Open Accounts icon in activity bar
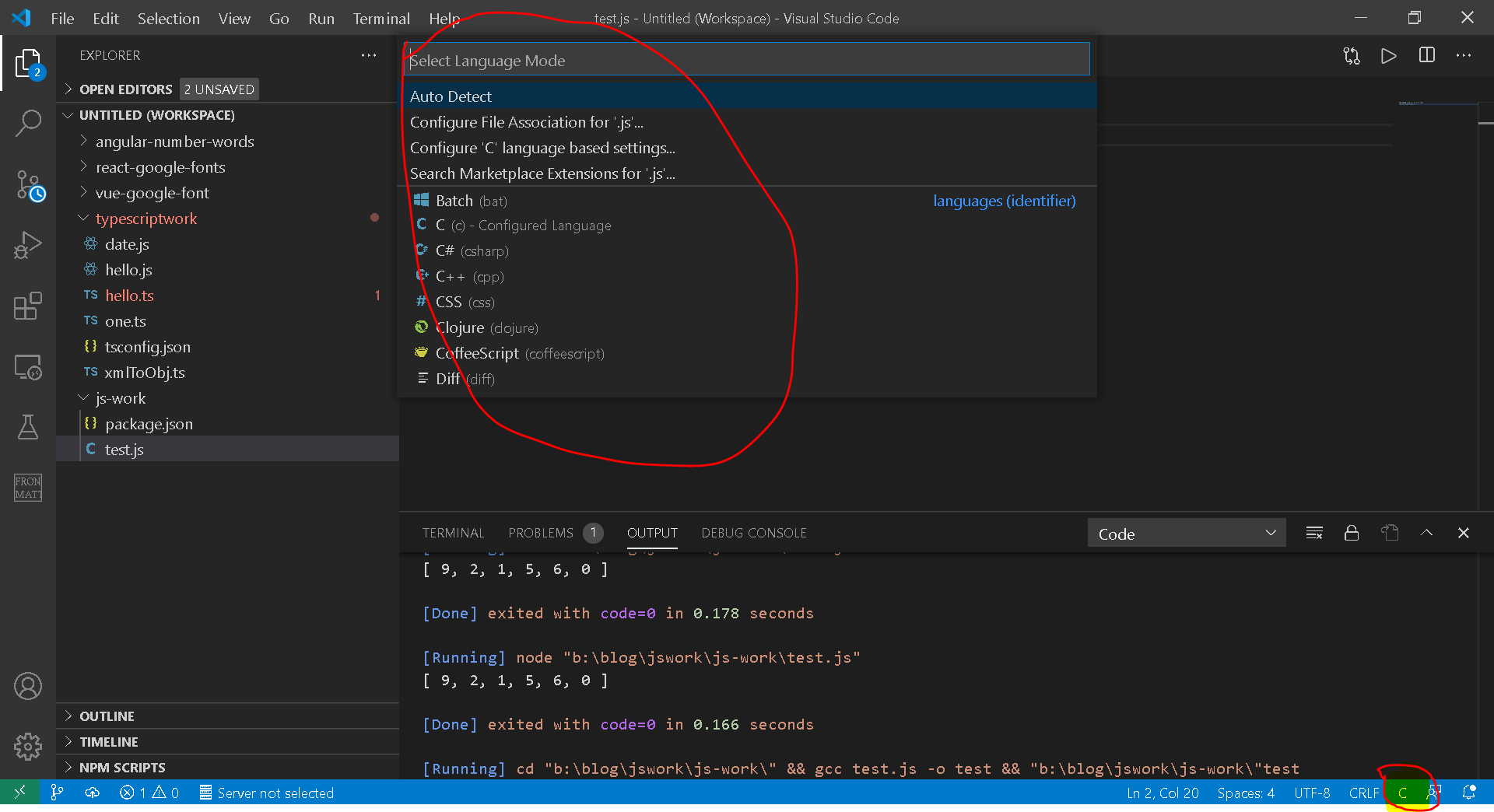The width and height of the screenshot is (1494, 812). click(x=28, y=686)
